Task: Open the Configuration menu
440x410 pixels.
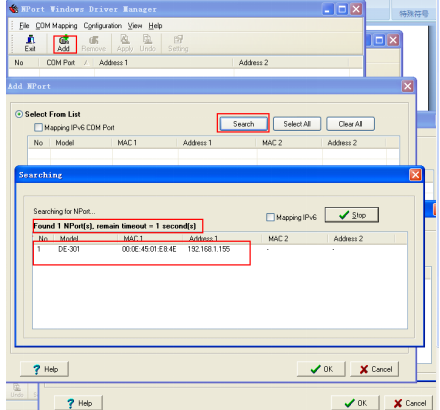Action: [102, 26]
